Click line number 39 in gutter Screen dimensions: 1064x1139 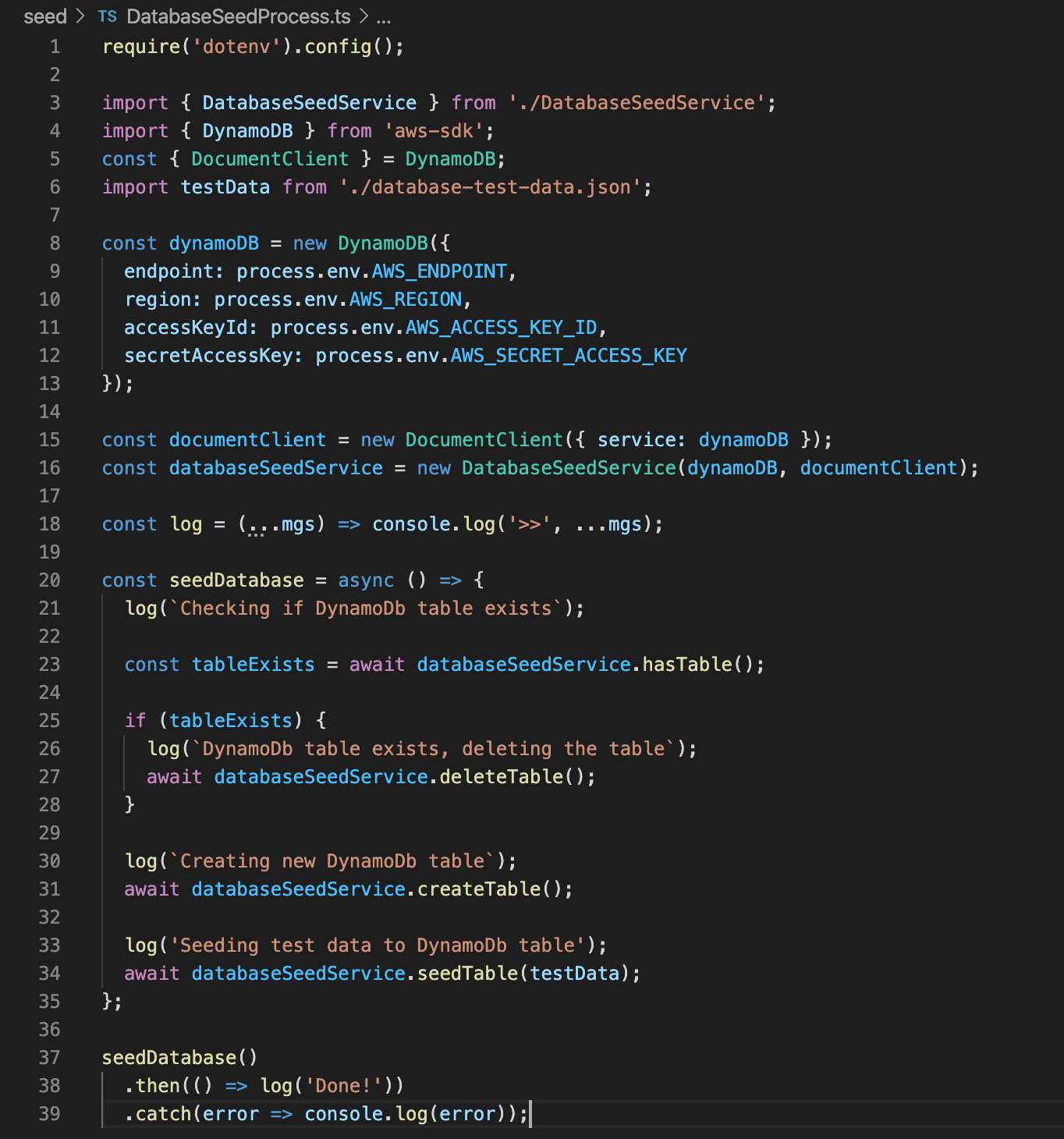49,1114
